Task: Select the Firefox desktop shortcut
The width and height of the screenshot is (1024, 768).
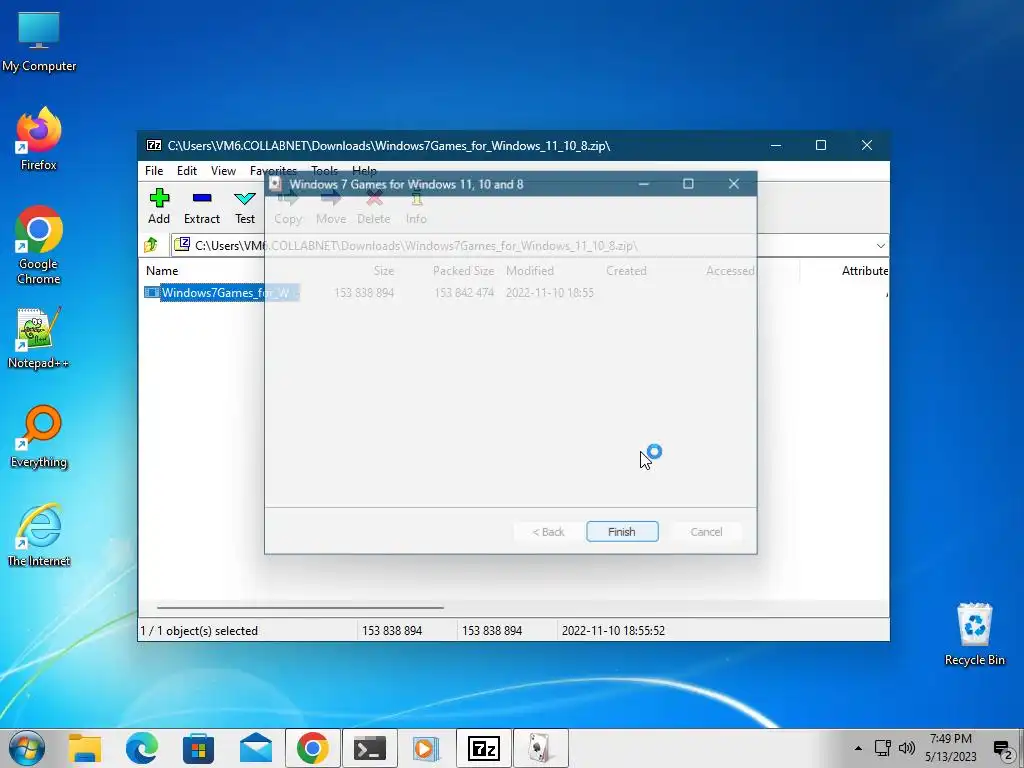Action: (x=39, y=138)
